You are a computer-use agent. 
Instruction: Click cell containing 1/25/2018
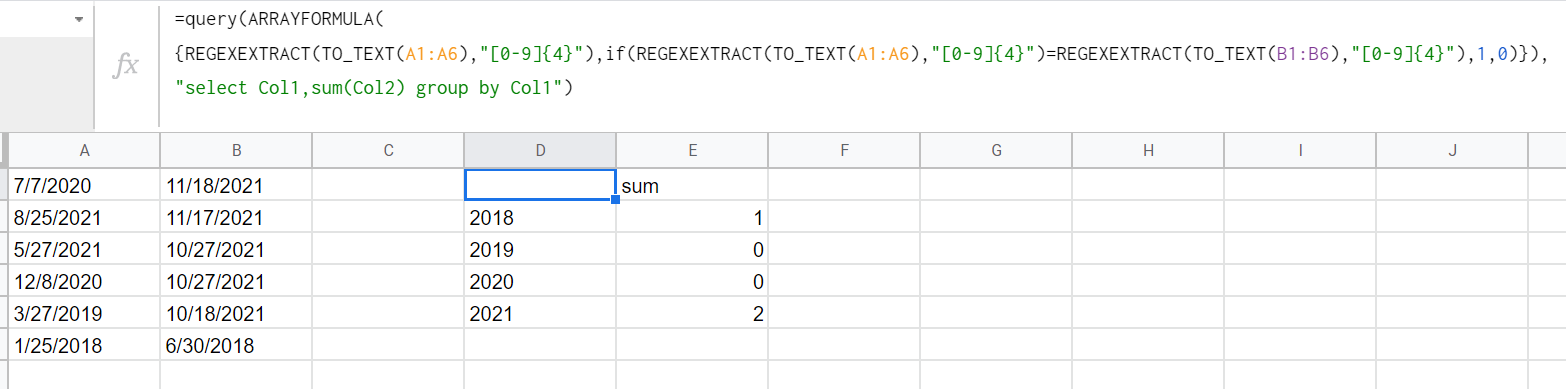[x=84, y=345]
